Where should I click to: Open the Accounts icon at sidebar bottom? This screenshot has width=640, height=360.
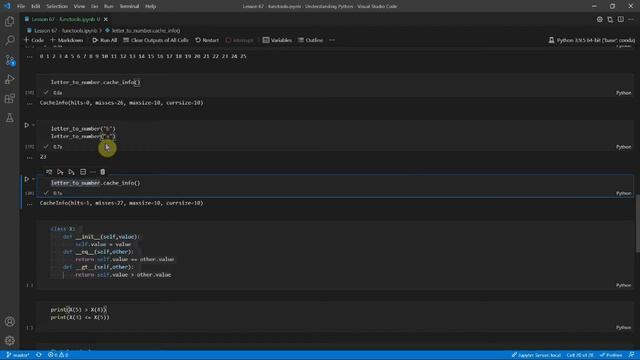point(9,322)
